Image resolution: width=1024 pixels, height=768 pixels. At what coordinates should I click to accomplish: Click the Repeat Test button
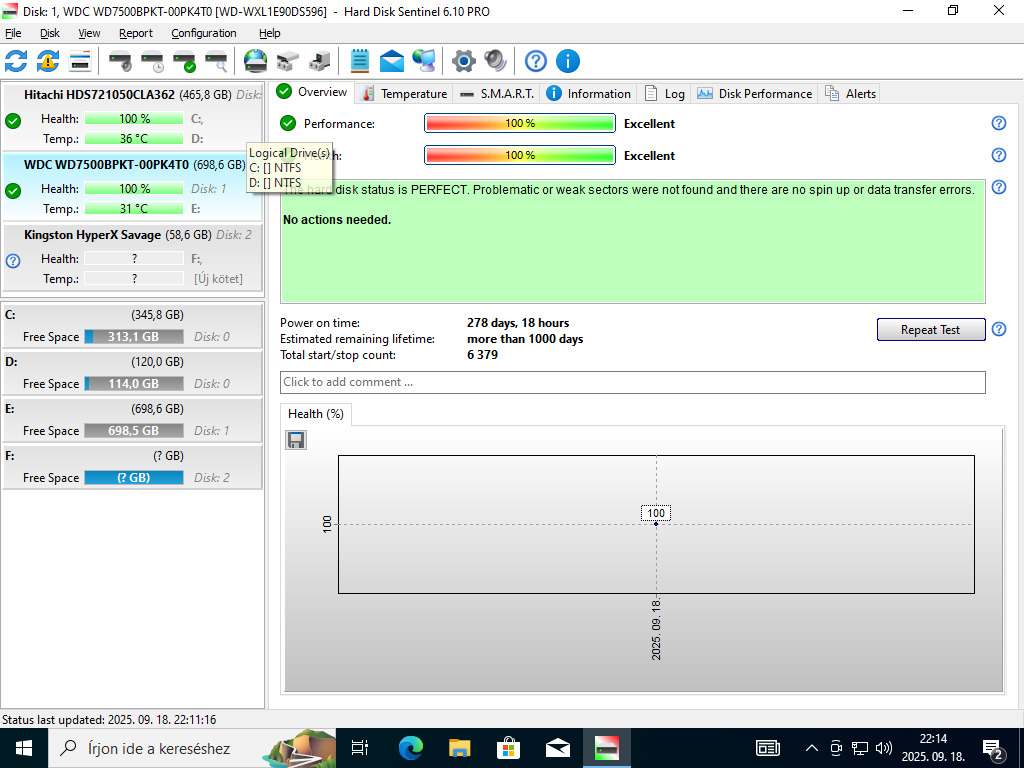coord(931,330)
